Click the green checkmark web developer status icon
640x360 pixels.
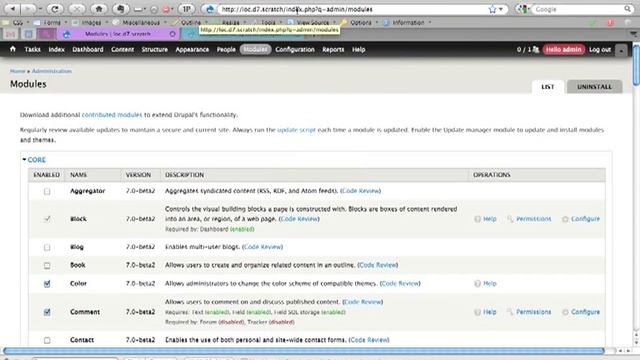[592, 22]
